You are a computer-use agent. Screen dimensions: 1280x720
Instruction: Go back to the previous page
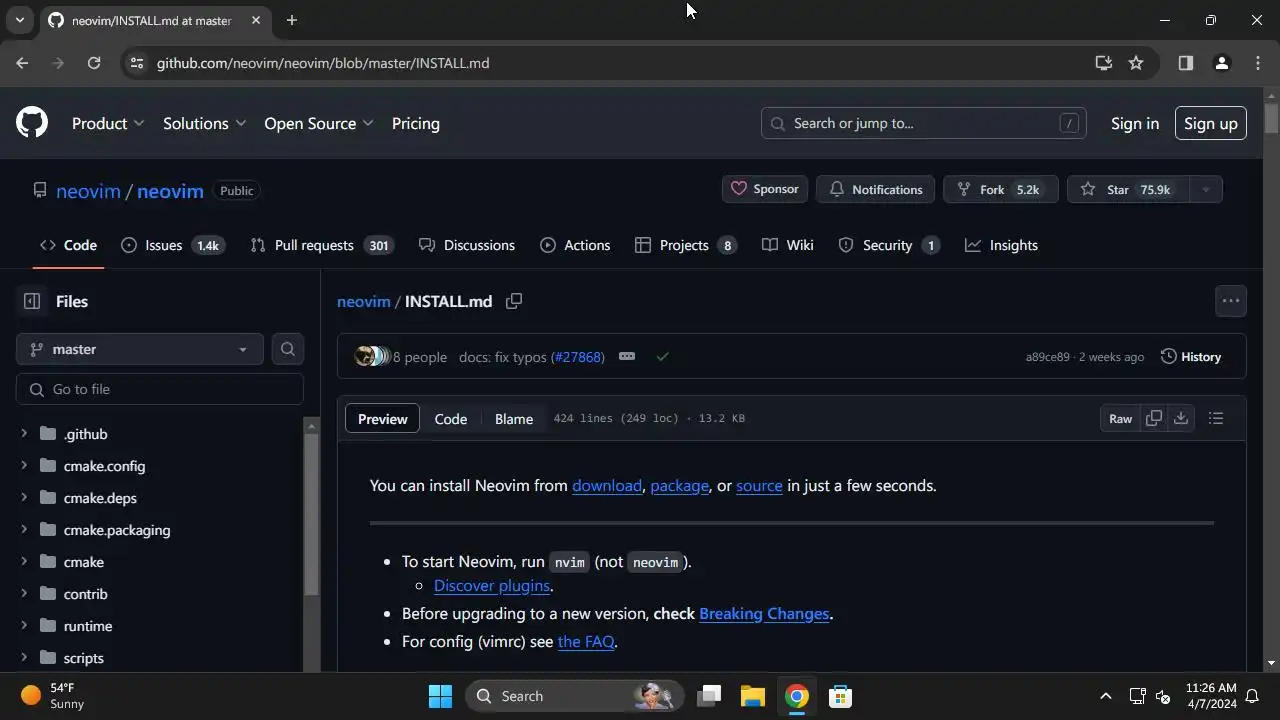[22, 63]
